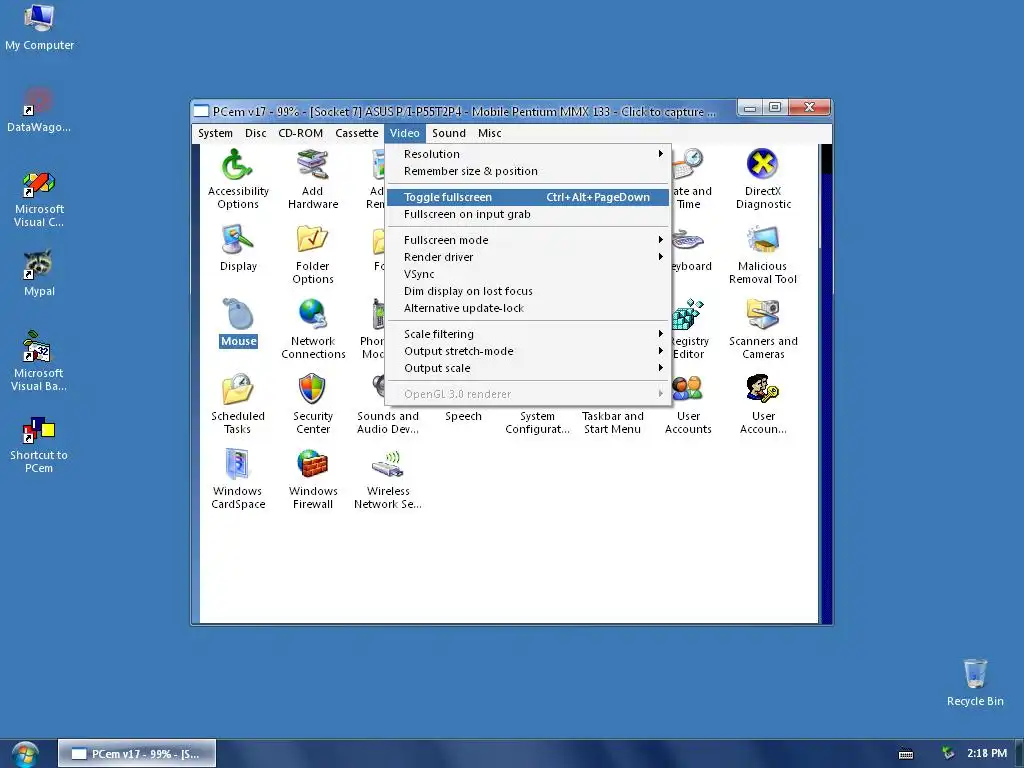
Task: Toggle the VSync menu option
Action: (x=528, y=274)
